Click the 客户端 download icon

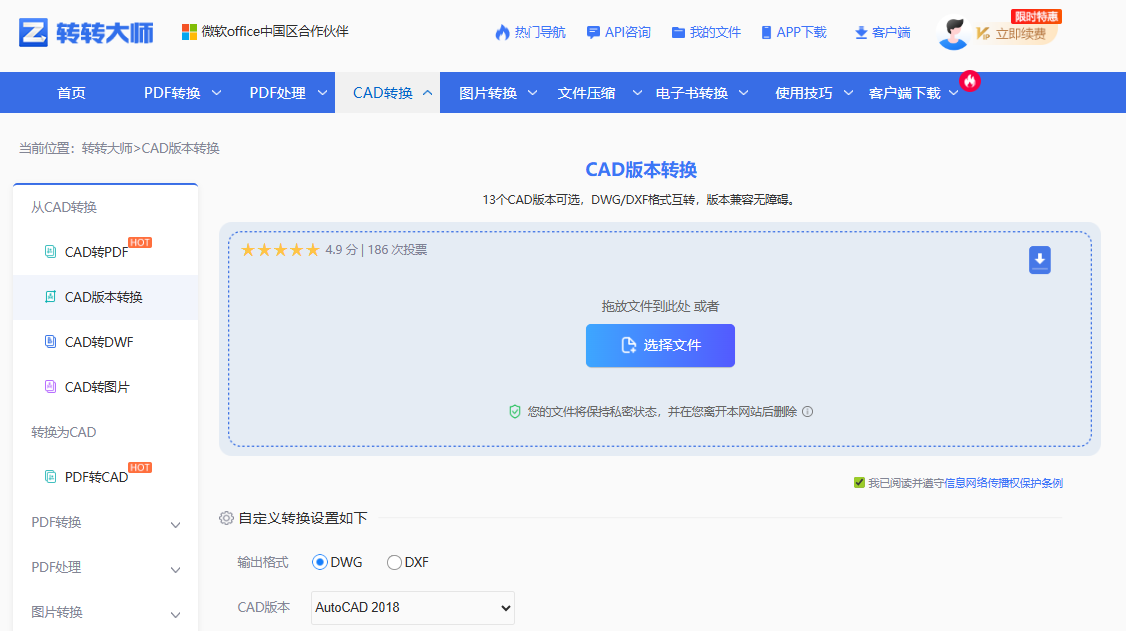pyautogui.click(x=862, y=31)
